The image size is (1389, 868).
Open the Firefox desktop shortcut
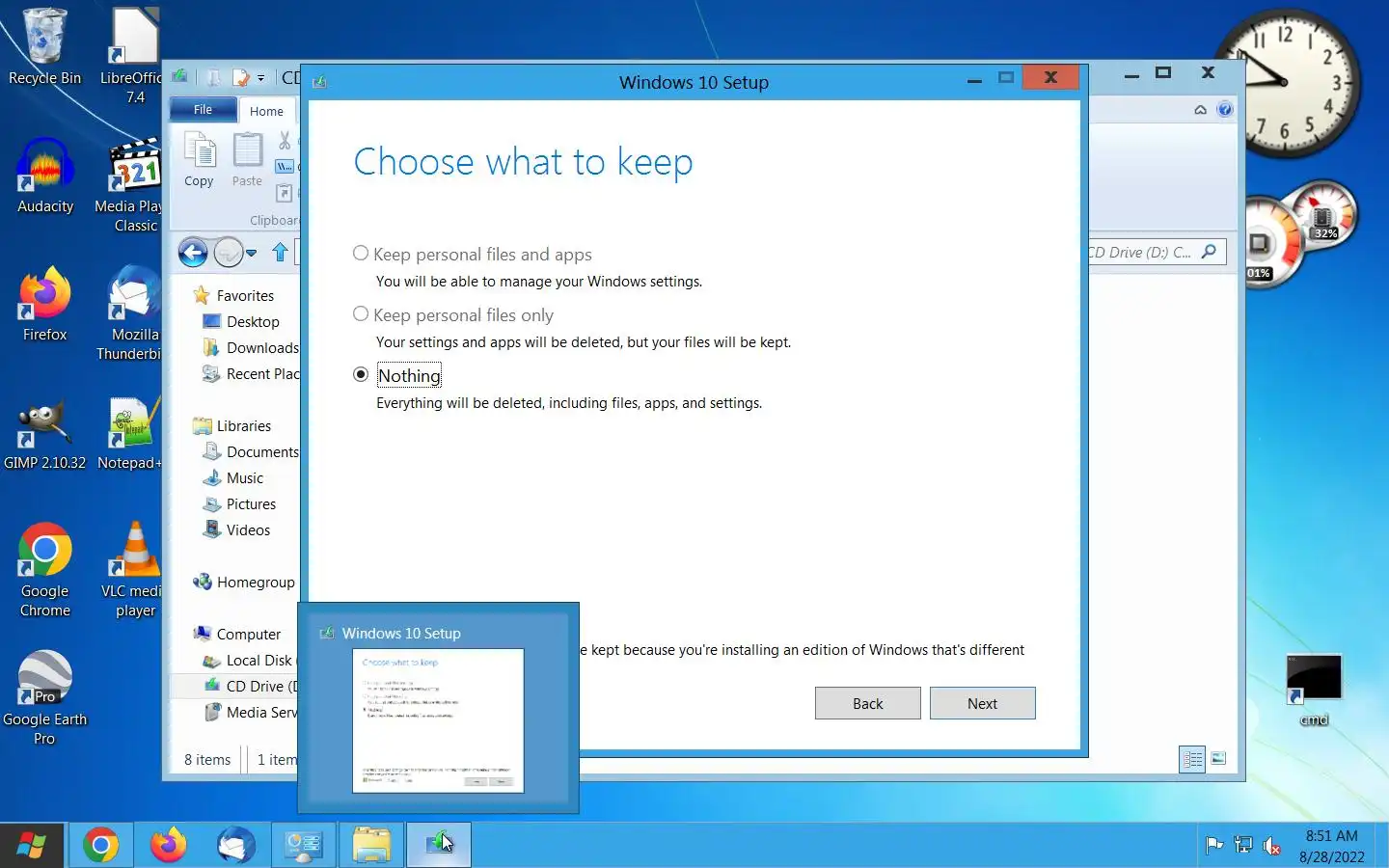[45, 304]
